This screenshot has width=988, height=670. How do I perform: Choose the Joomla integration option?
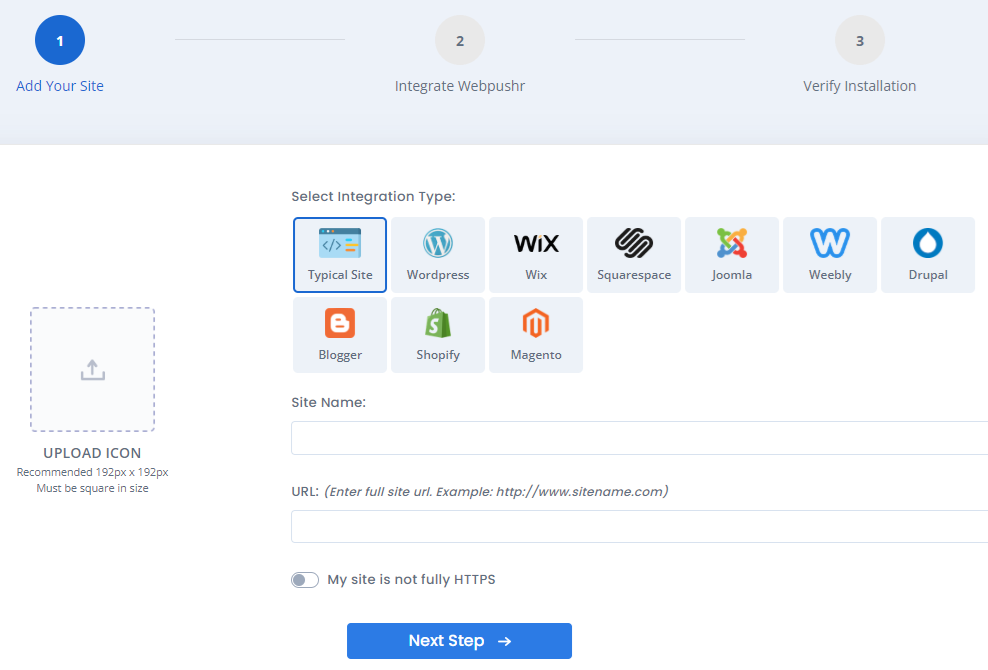pos(732,255)
